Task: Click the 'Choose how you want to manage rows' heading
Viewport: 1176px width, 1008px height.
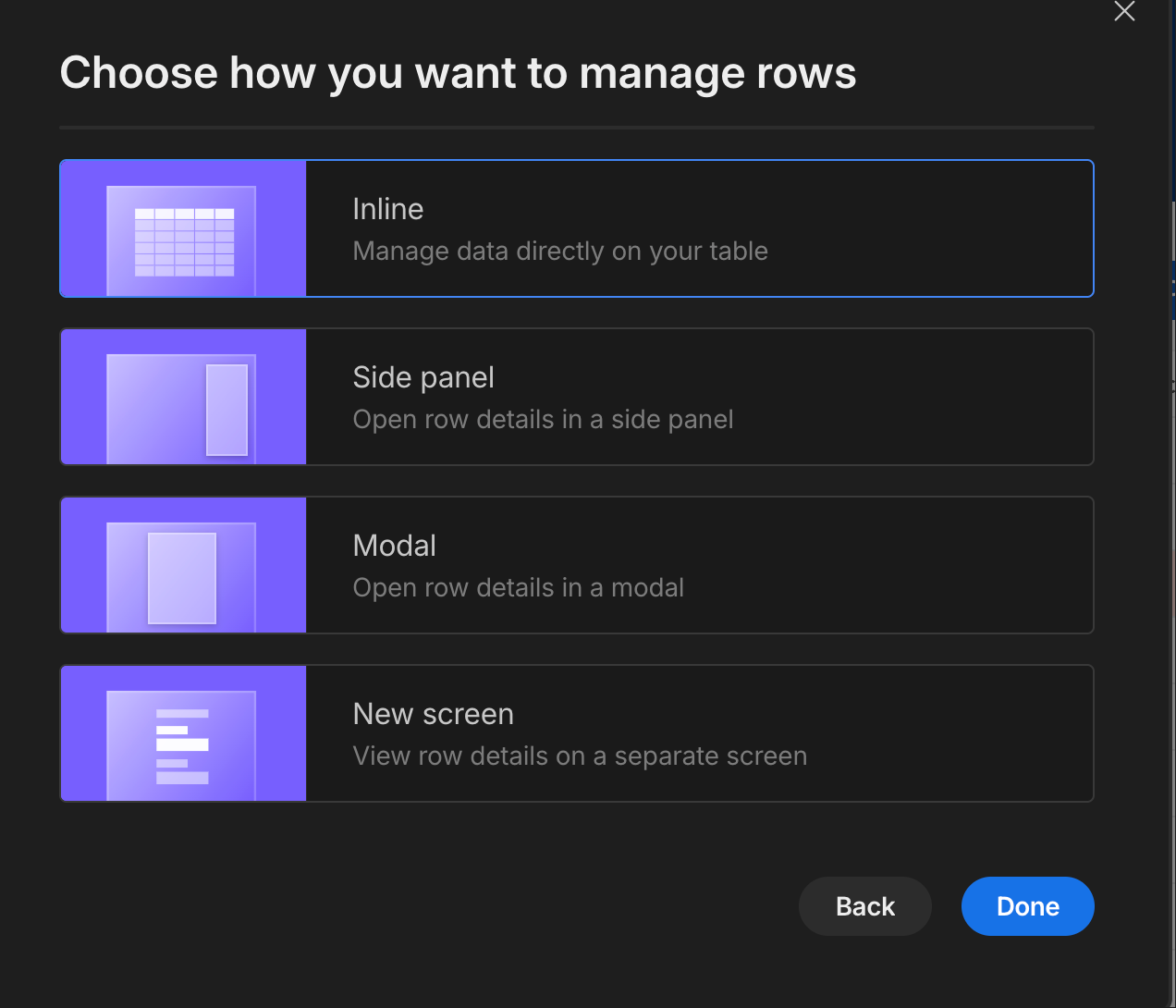Action: (x=459, y=74)
